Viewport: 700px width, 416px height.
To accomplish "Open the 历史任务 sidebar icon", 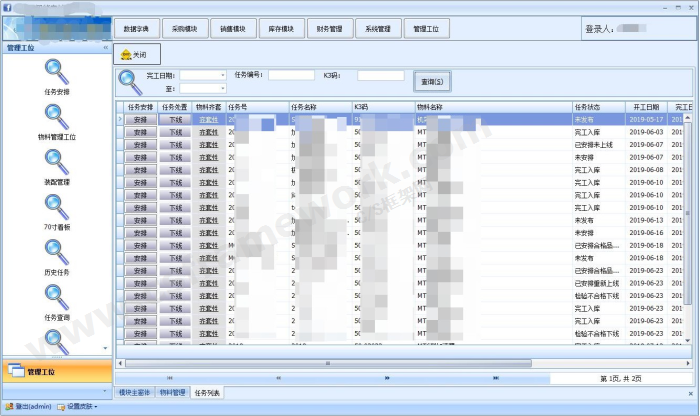I will click(x=57, y=252).
